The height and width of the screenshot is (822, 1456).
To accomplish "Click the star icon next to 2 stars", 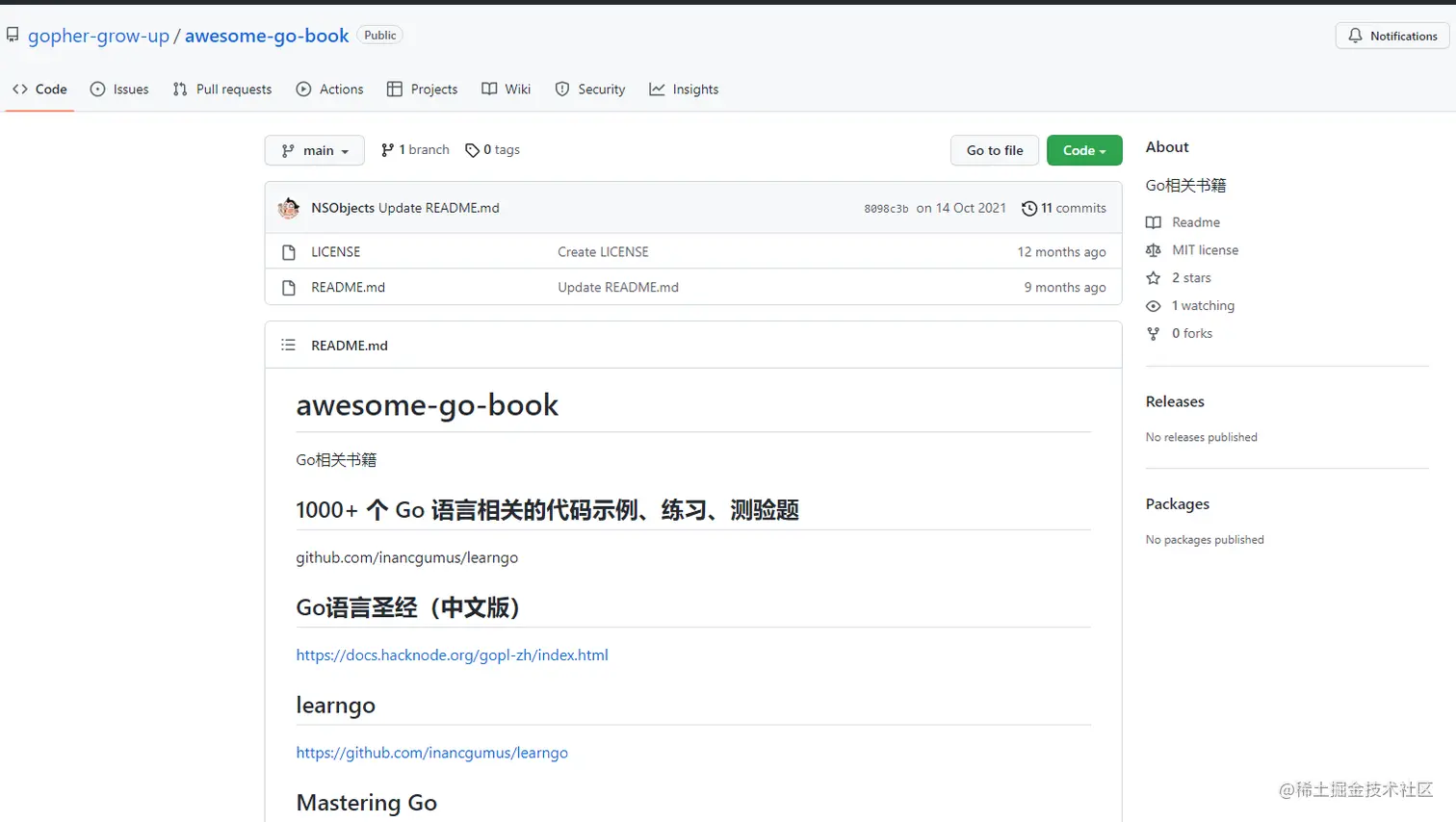I will tap(1154, 278).
